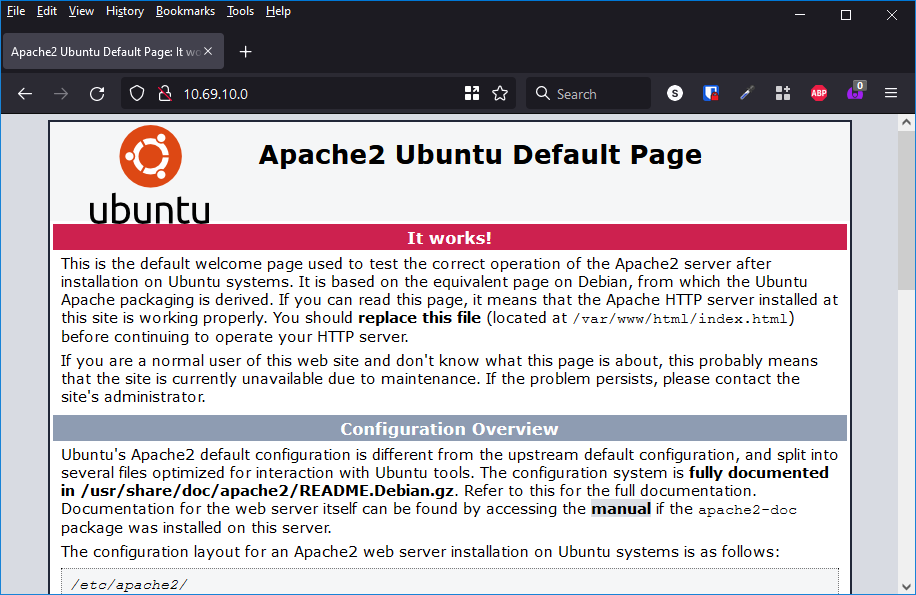Open the Tools menu
The image size is (916, 595).
[240, 11]
